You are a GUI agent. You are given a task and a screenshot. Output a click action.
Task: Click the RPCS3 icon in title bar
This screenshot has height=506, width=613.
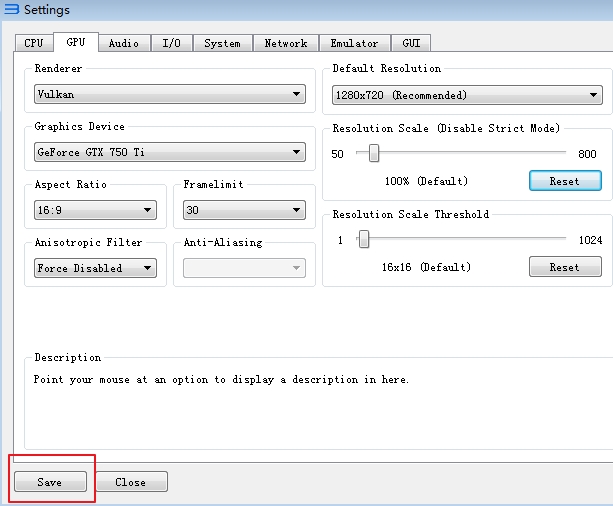coord(11,10)
